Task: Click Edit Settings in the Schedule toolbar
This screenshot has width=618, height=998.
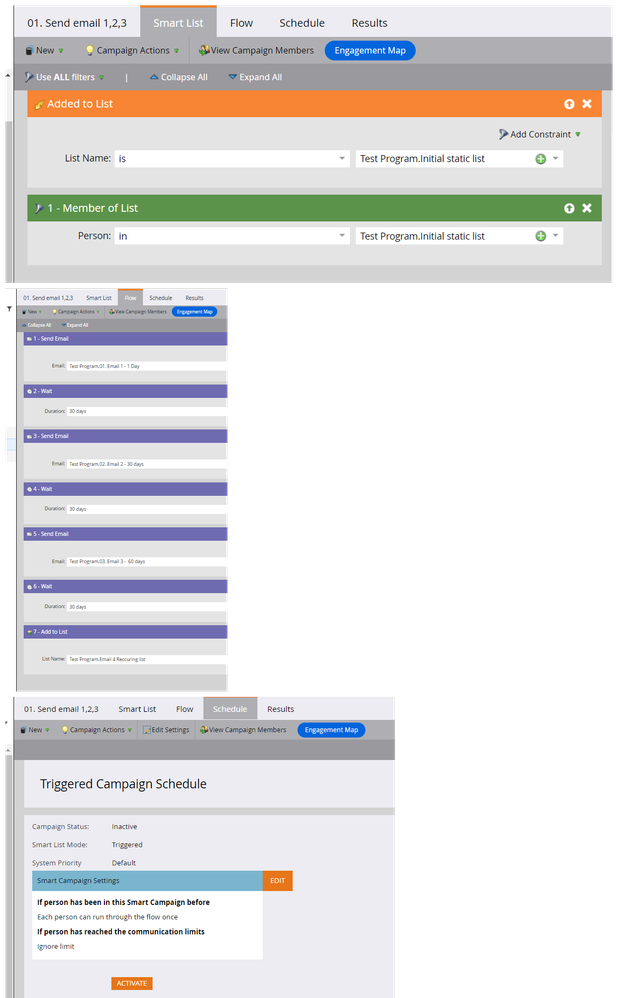Action: [x=166, y=730]
